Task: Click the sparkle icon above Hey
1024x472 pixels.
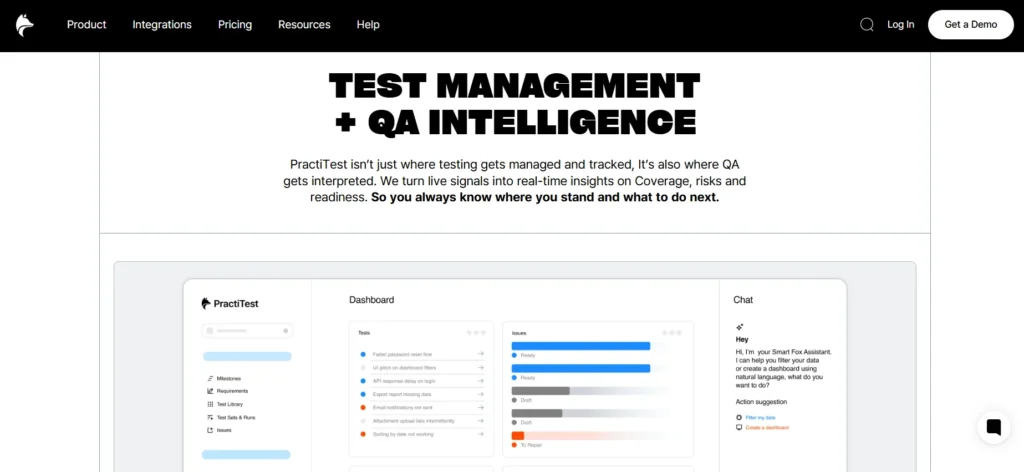Action: point(740,326)
